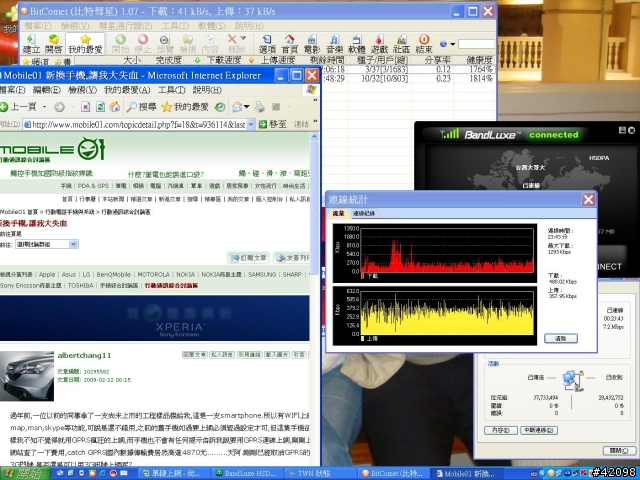Open BitComet 工具(T) menu
Viewport: 640px width, 480px height.
click(175, 26)
